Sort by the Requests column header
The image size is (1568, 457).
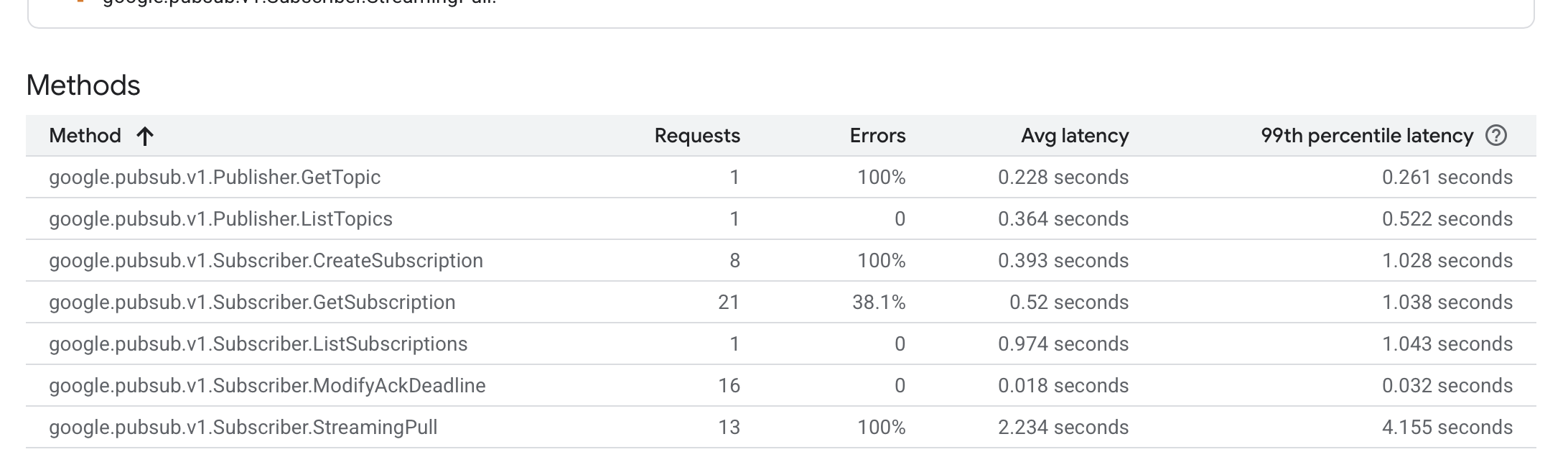click(x=697, y=136)
